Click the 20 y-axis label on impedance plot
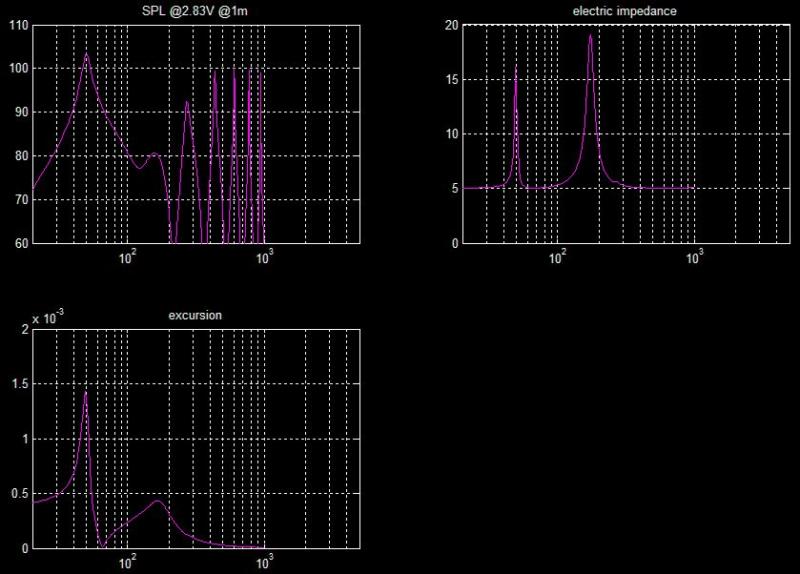The image size is (800, 574). 452,25
